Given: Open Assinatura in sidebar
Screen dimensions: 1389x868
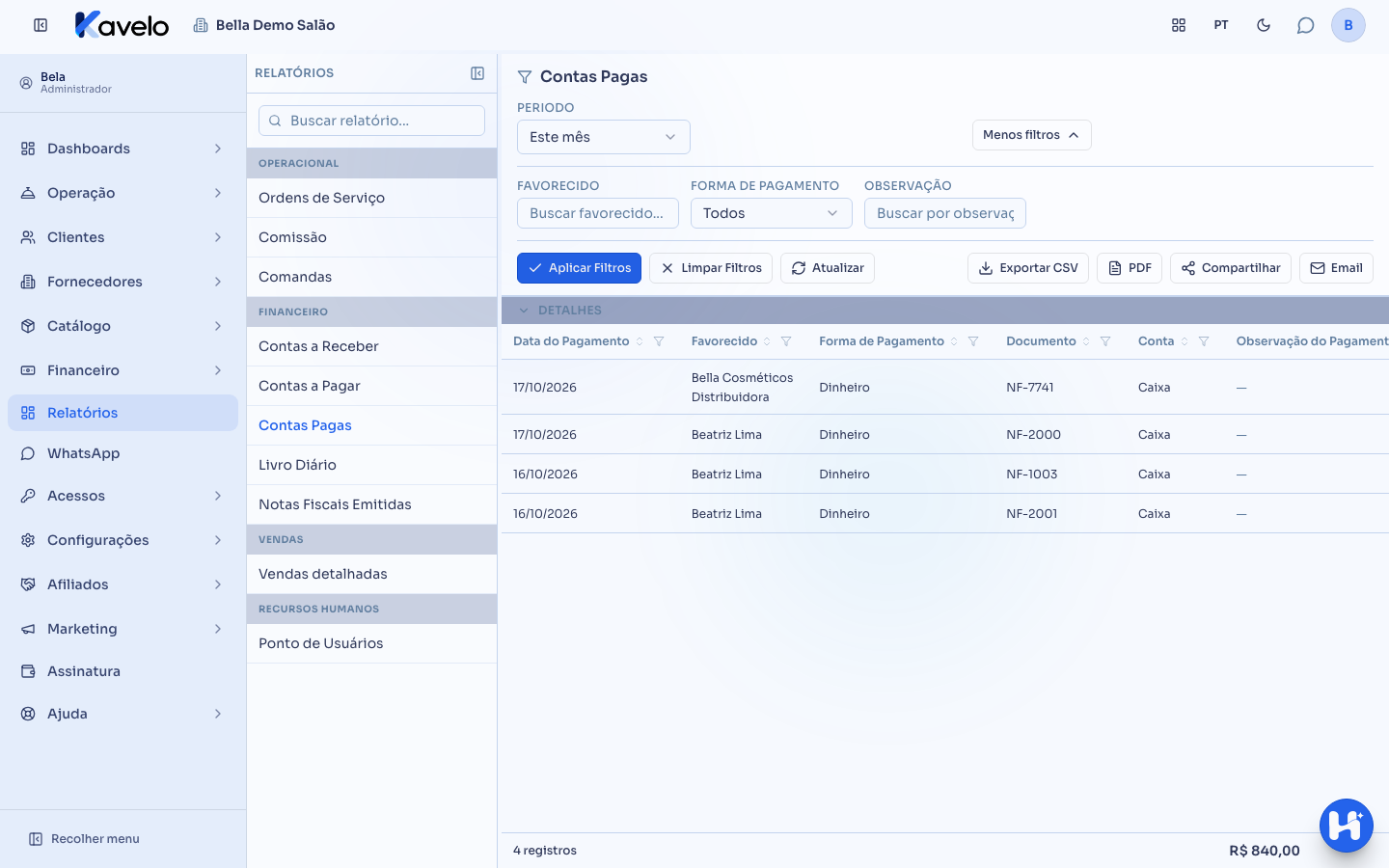Looking at the screenshot, I should click(x=123, y=671).
